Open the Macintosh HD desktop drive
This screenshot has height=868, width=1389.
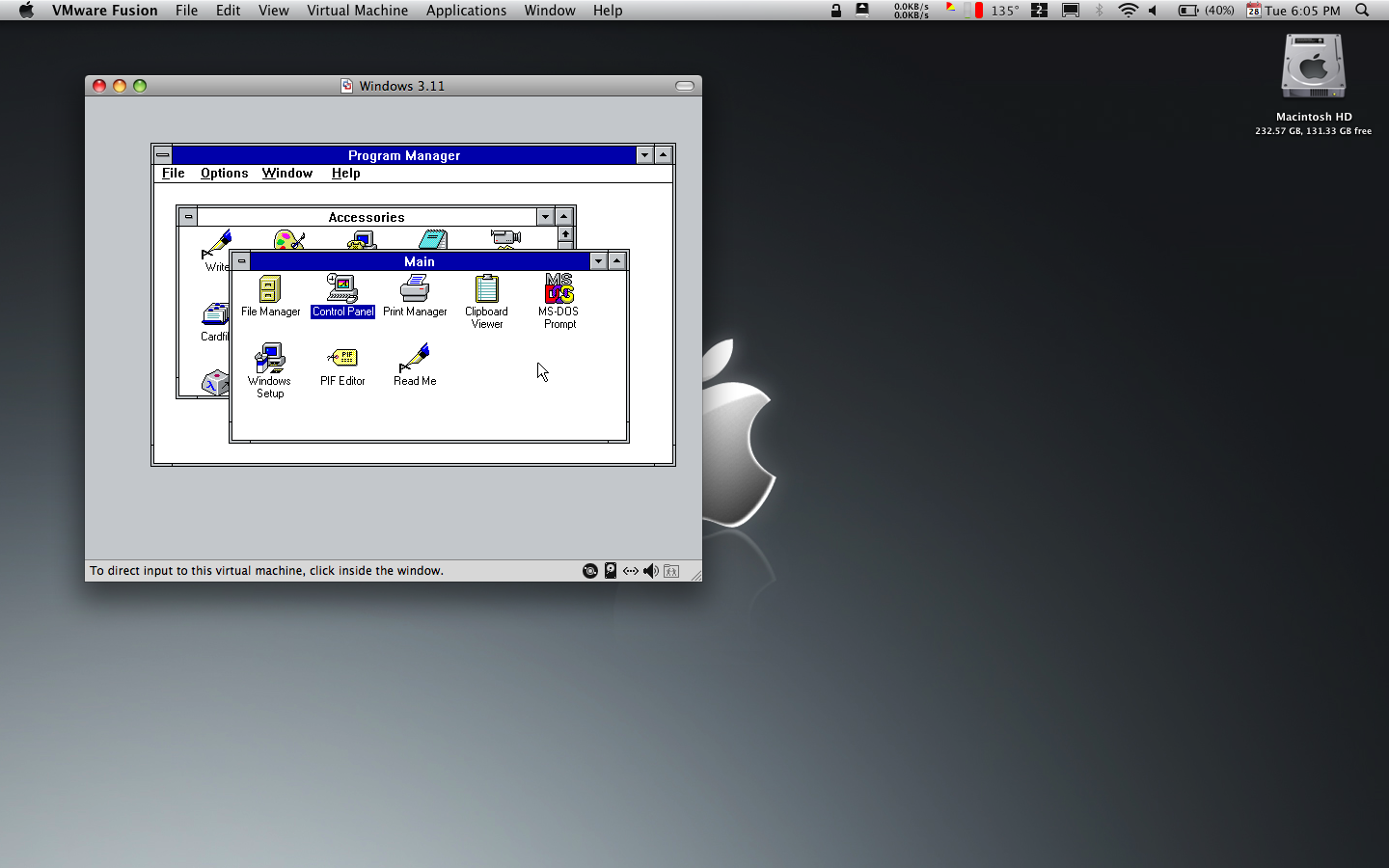tap(1313, 85)
